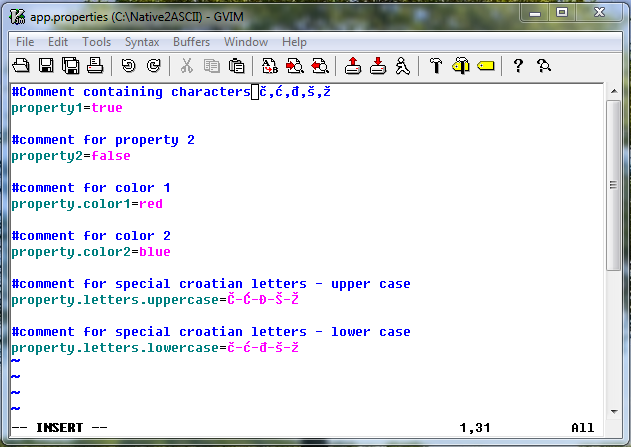Redo the last undone change
The image size is (631, 447).
click(153, 66)
